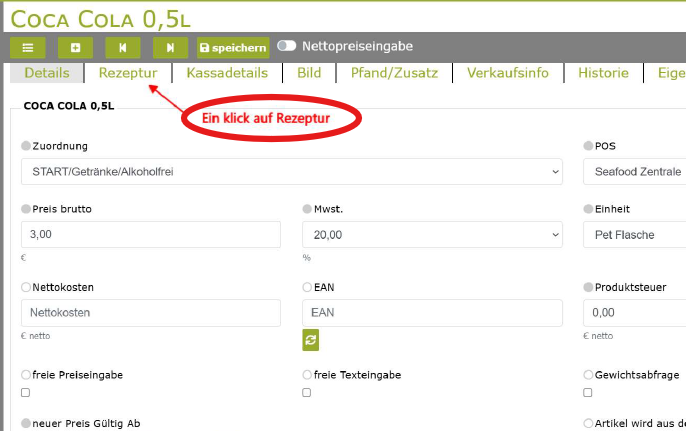Image resolution: width=686 pixels, height=431 pixels.
Task: Open the Rezeptur tab
Action: (x=128, y=73)
